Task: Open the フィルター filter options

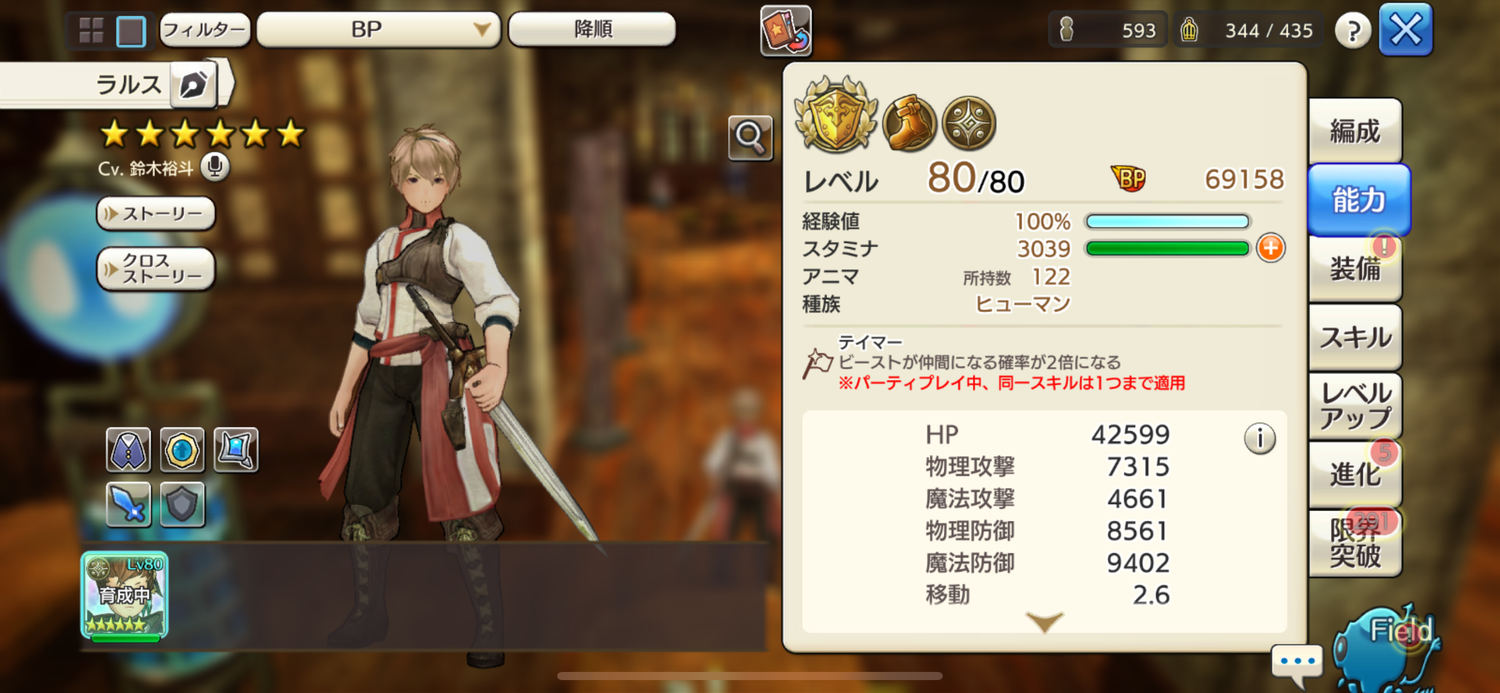Action: [x=204, y=30]
